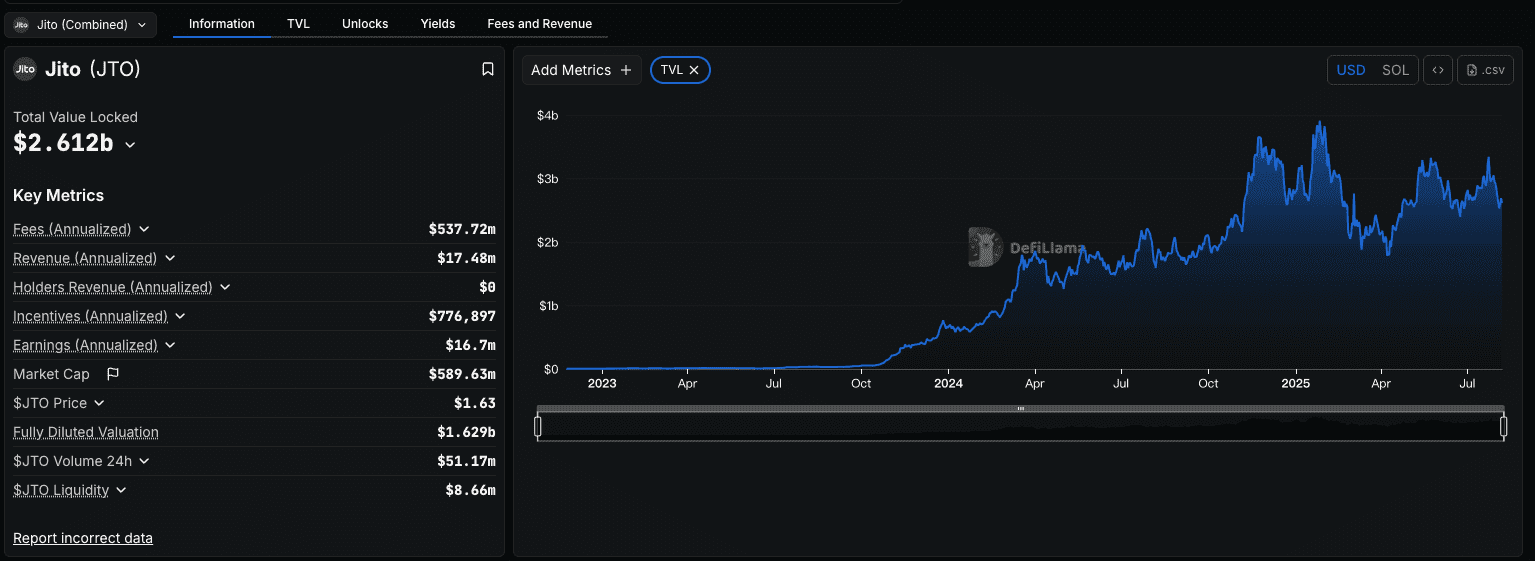Image resolution: width=1535 pixels, height=561 pixels.
Task: Open the embed chart code icon
Action: [x=1438, y=70]
